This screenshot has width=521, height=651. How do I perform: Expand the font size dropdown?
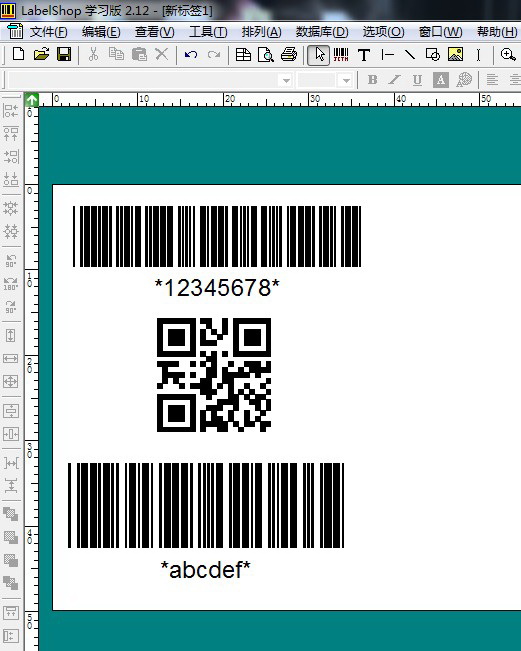point(346,80)
